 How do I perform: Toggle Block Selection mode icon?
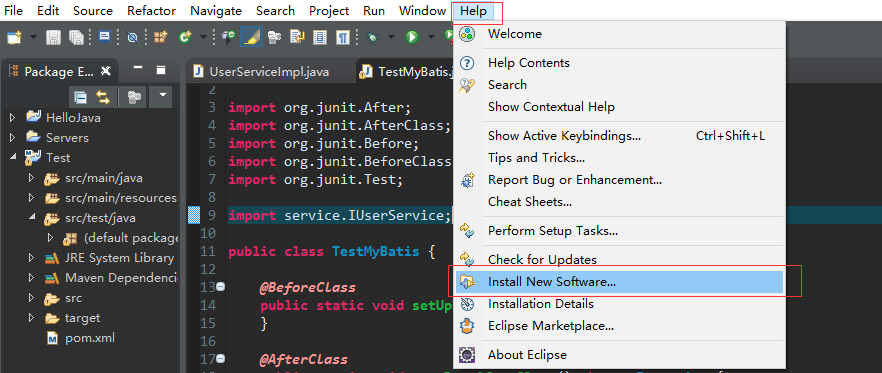(x=320, y=38)
